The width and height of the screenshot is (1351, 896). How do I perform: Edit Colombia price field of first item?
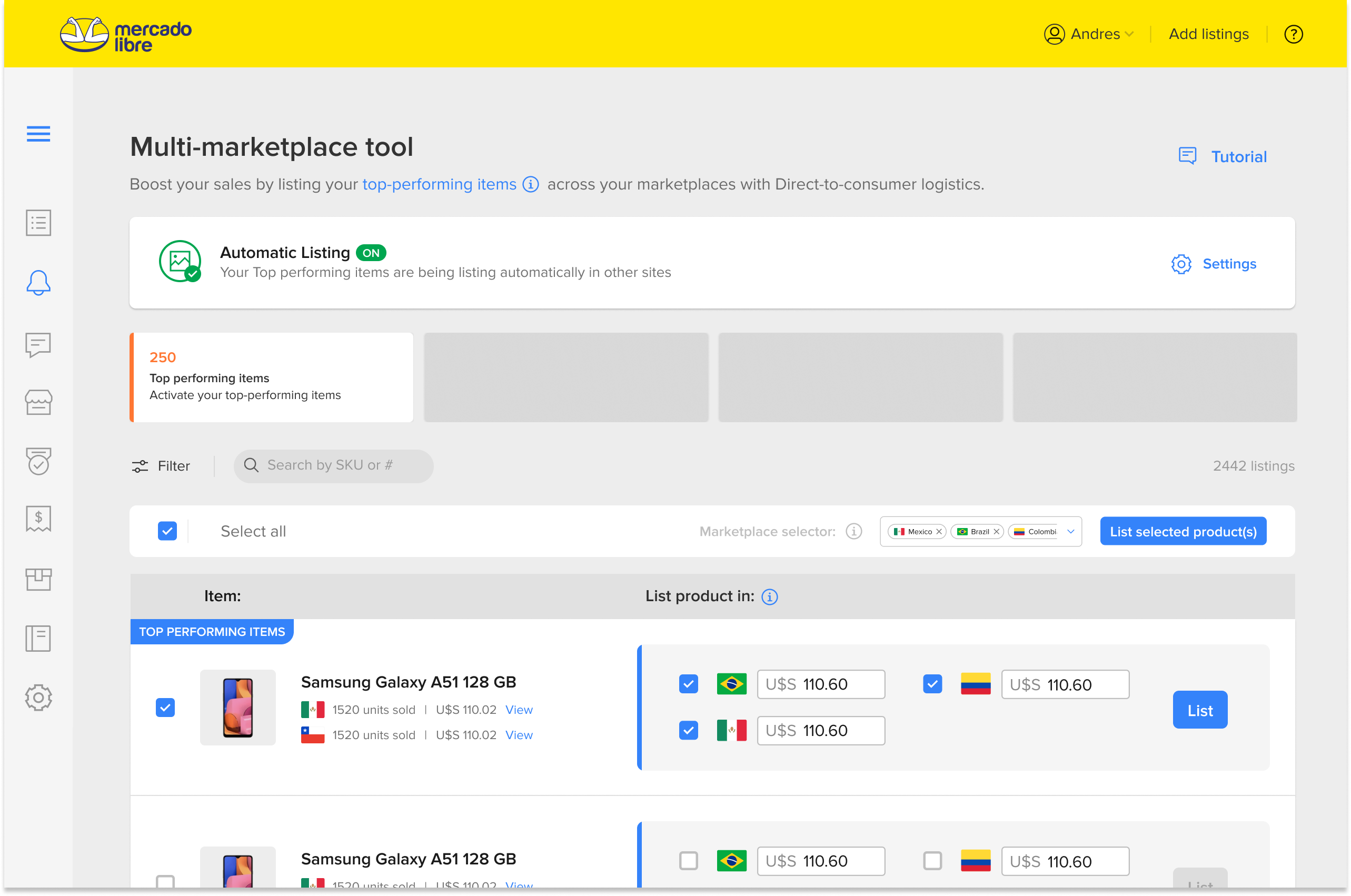tap(1065, 684)
